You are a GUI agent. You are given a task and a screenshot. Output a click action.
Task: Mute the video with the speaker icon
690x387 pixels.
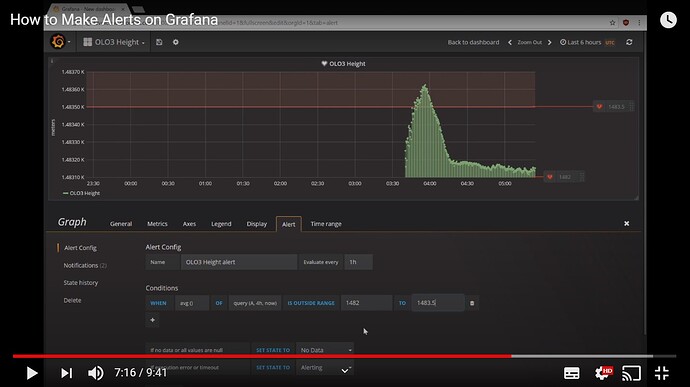(x=95, y=373)
